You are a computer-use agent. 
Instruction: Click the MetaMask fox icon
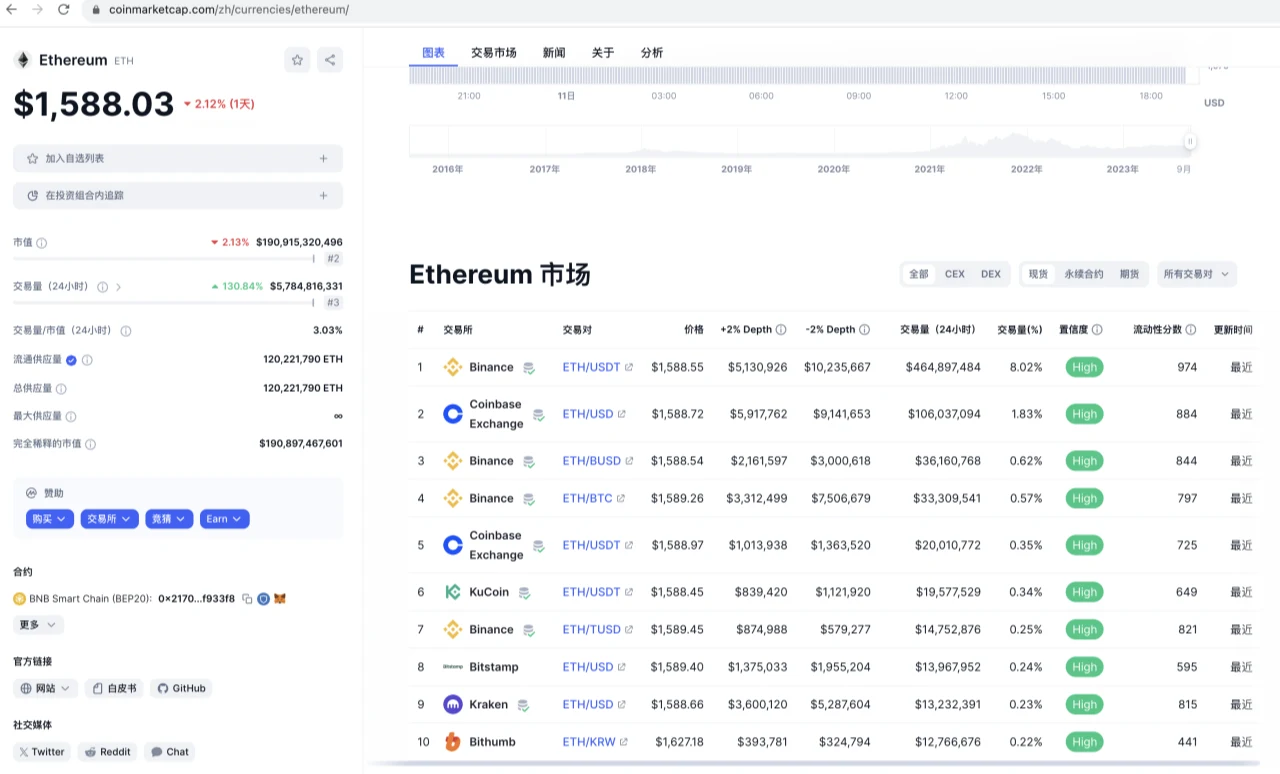click(280, 599)
